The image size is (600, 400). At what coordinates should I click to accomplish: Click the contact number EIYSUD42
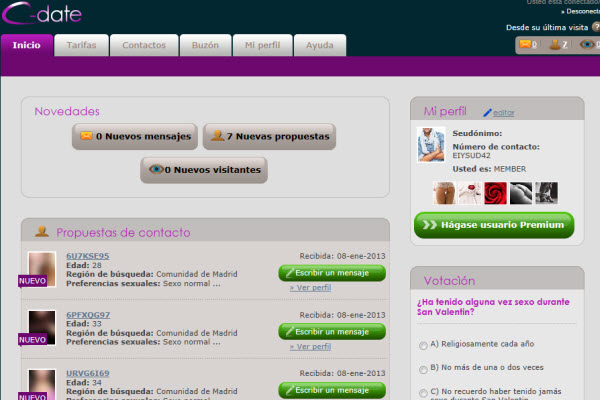pos(471,155)
